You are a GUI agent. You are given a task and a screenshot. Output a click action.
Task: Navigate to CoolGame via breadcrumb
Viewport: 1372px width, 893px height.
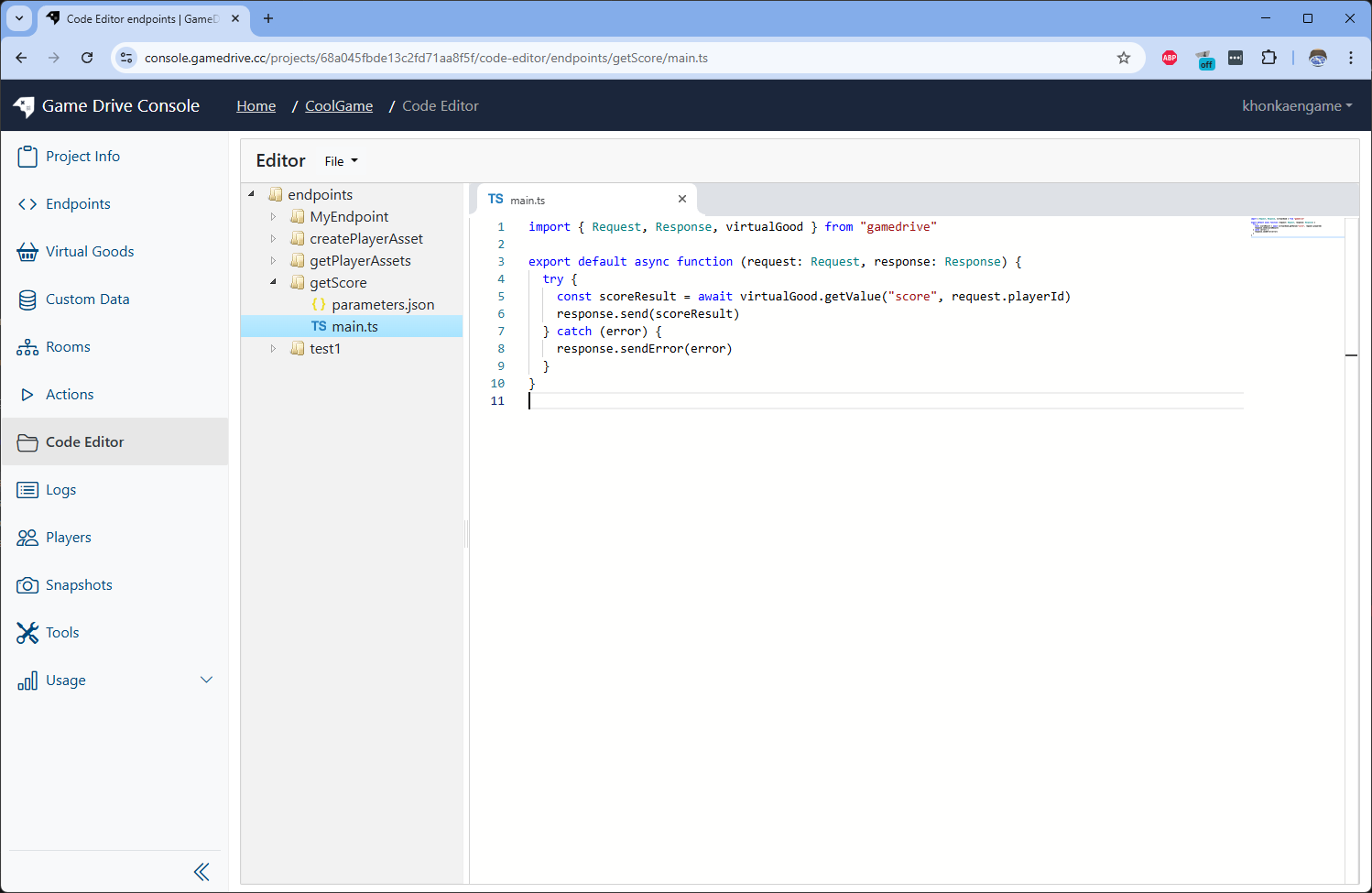[338, 105]
